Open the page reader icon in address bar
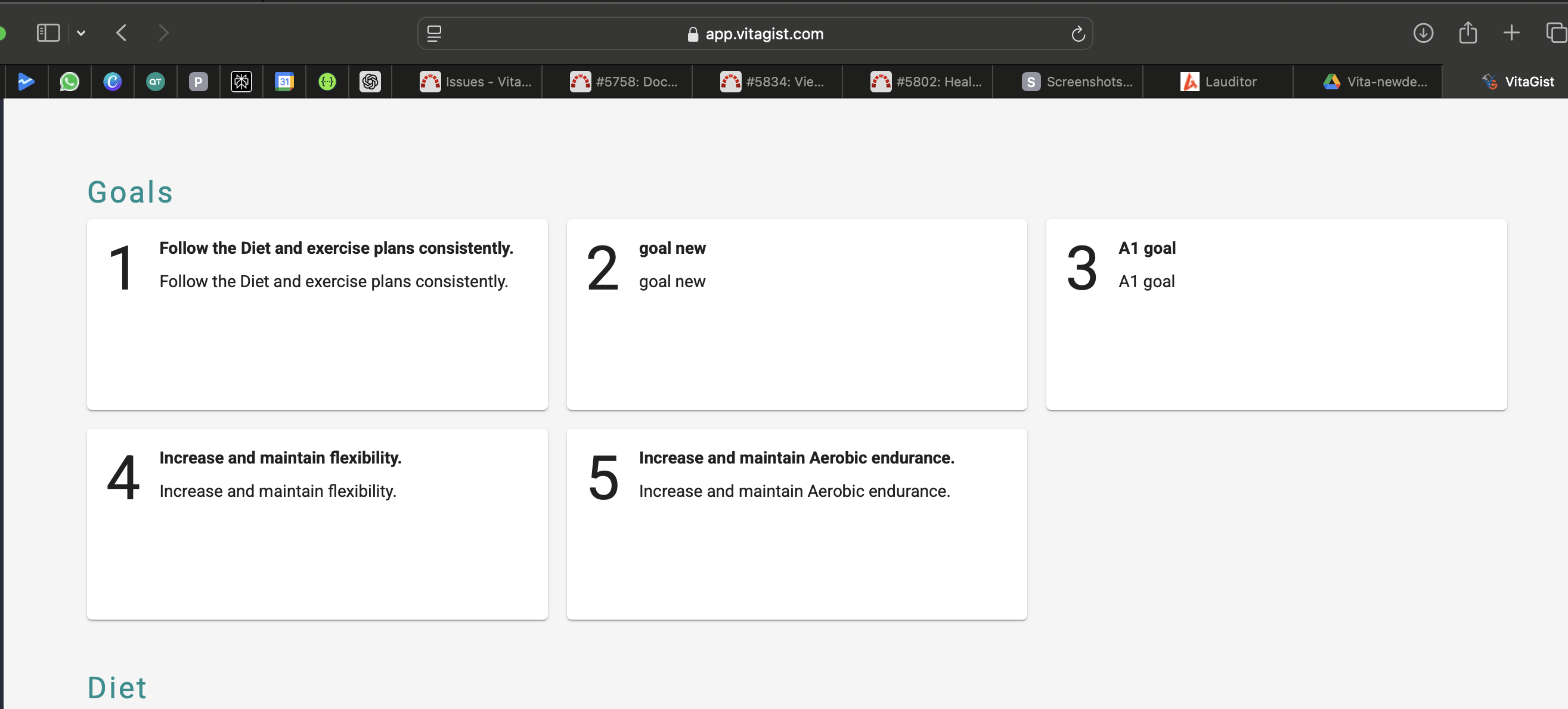The height and width of the screenshot is (709, 1568). [x=434, y=34]
